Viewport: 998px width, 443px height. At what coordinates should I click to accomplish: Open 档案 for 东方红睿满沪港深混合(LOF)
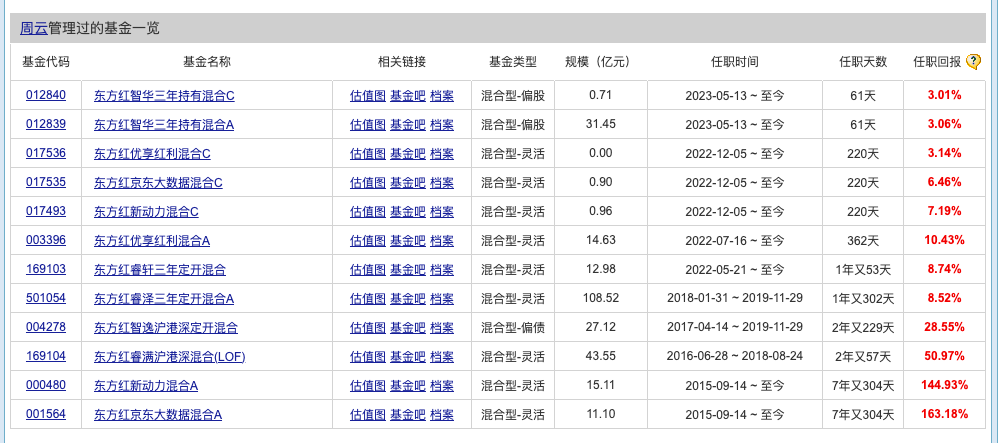pos(442,357)
